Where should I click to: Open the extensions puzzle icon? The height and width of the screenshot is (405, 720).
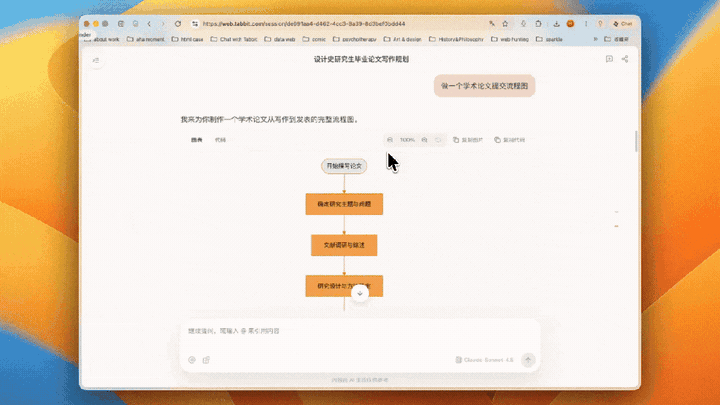(539, 24)
